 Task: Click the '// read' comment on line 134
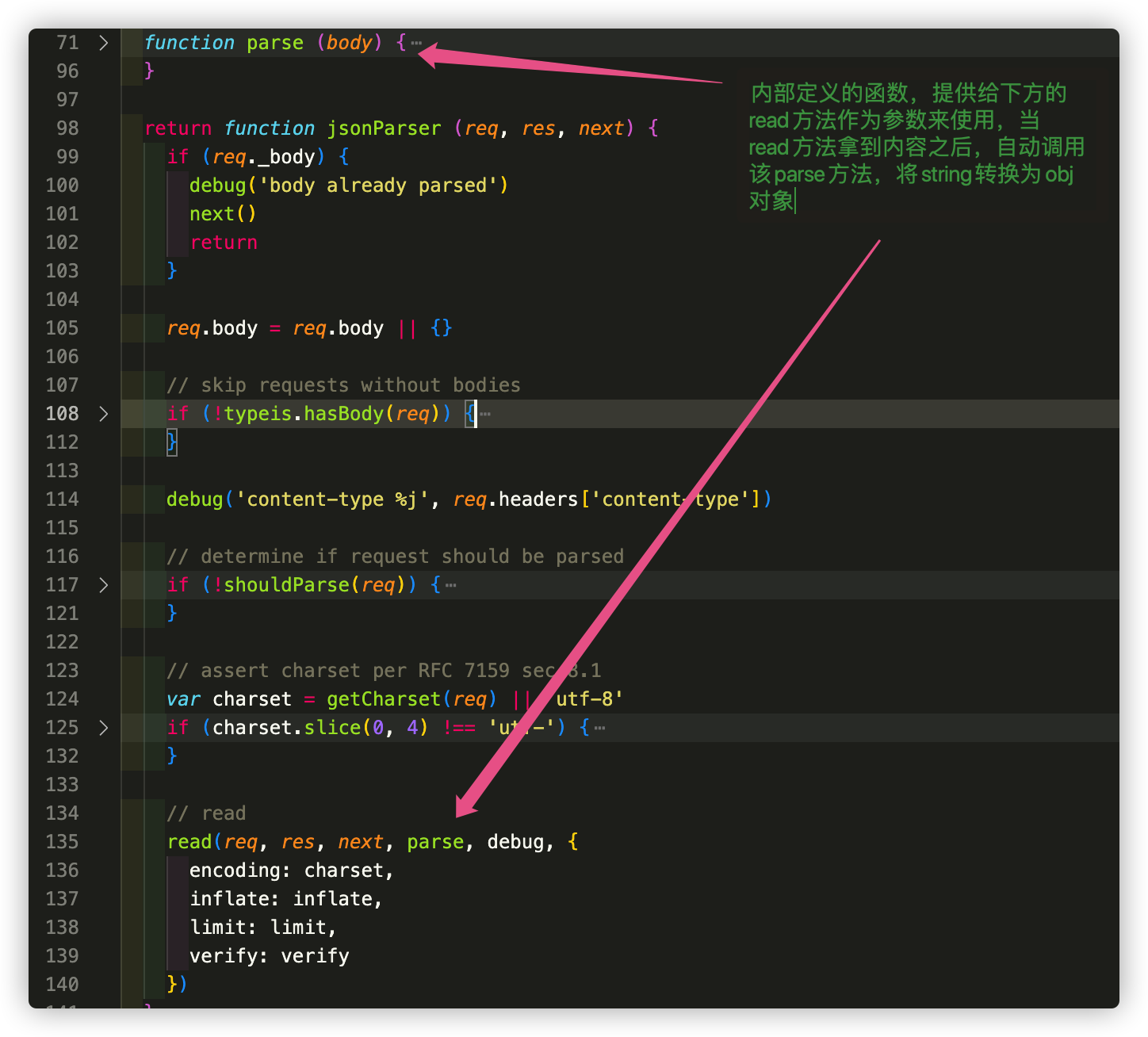(x=206, y=813)
